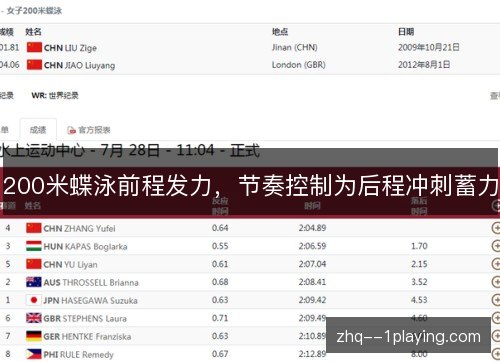This screenshot has width=500, height=362.
Task: Click the China flag beside YU Liyan
Action: (34, 264)
